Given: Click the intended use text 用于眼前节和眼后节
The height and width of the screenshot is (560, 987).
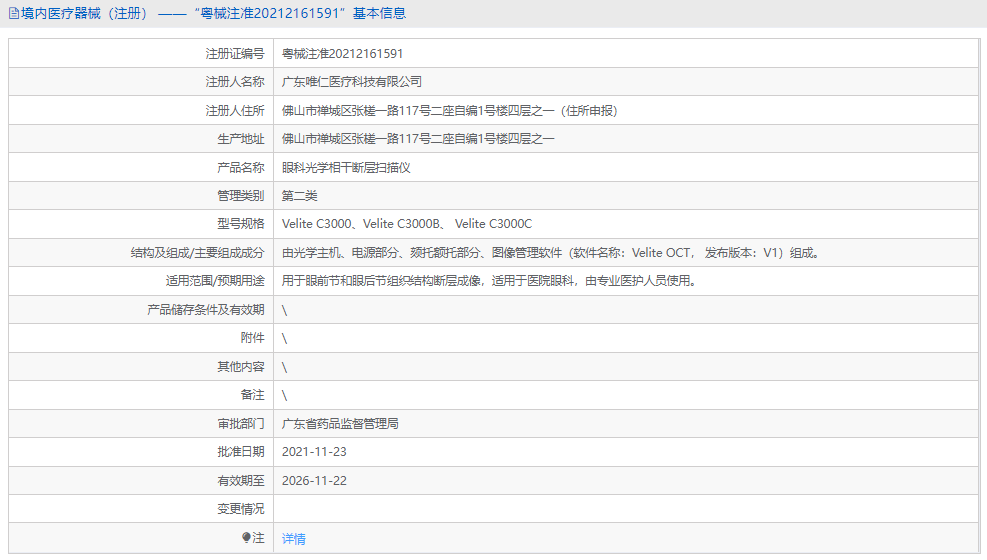Looking at the screenshot, I should [x=490, y=281].
